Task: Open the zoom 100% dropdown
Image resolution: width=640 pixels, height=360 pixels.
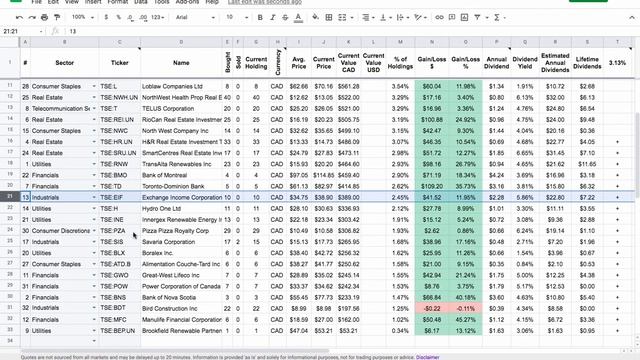Action: coord(83,18)
